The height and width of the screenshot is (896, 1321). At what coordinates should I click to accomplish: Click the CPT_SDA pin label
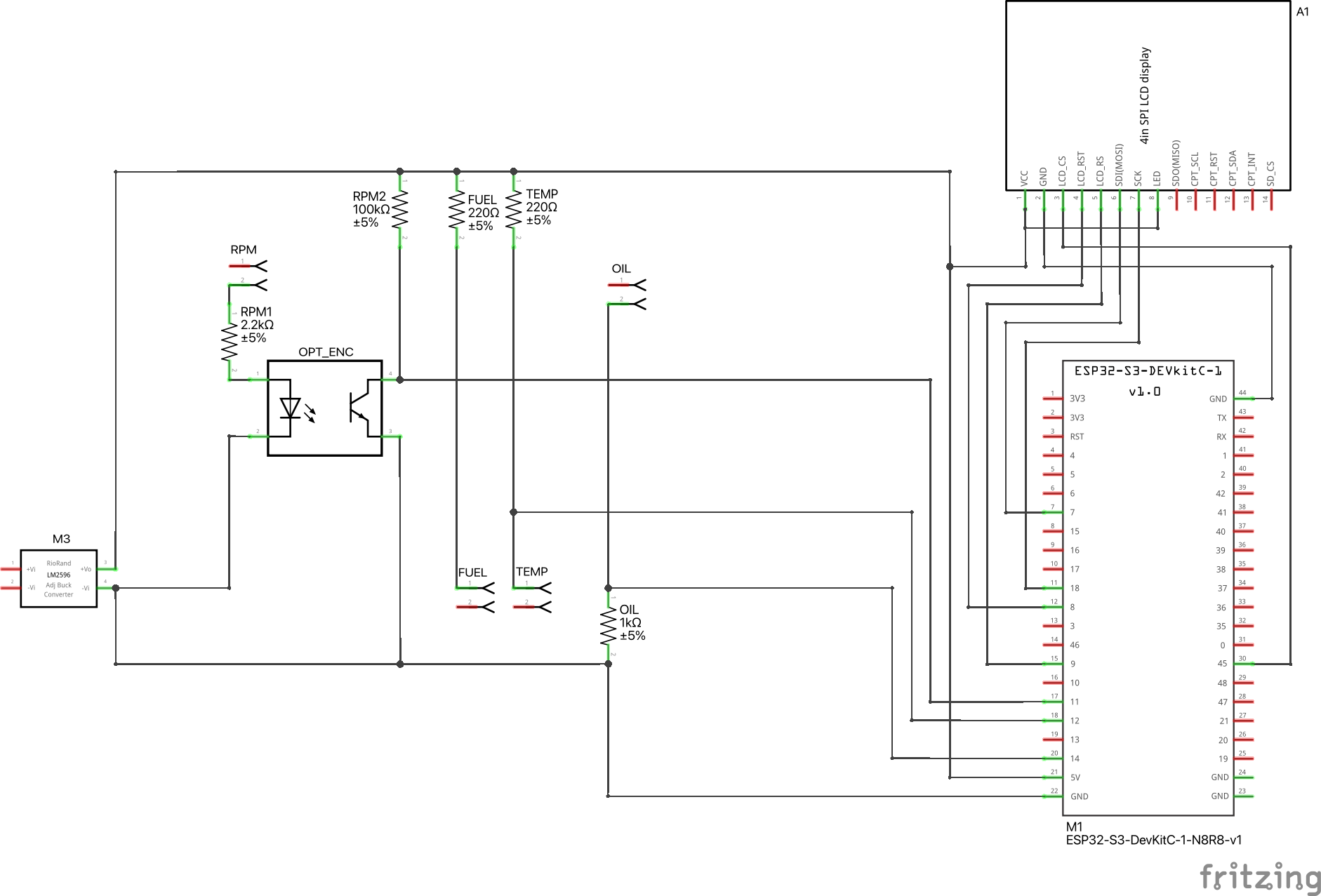[x=1233, y=168]
